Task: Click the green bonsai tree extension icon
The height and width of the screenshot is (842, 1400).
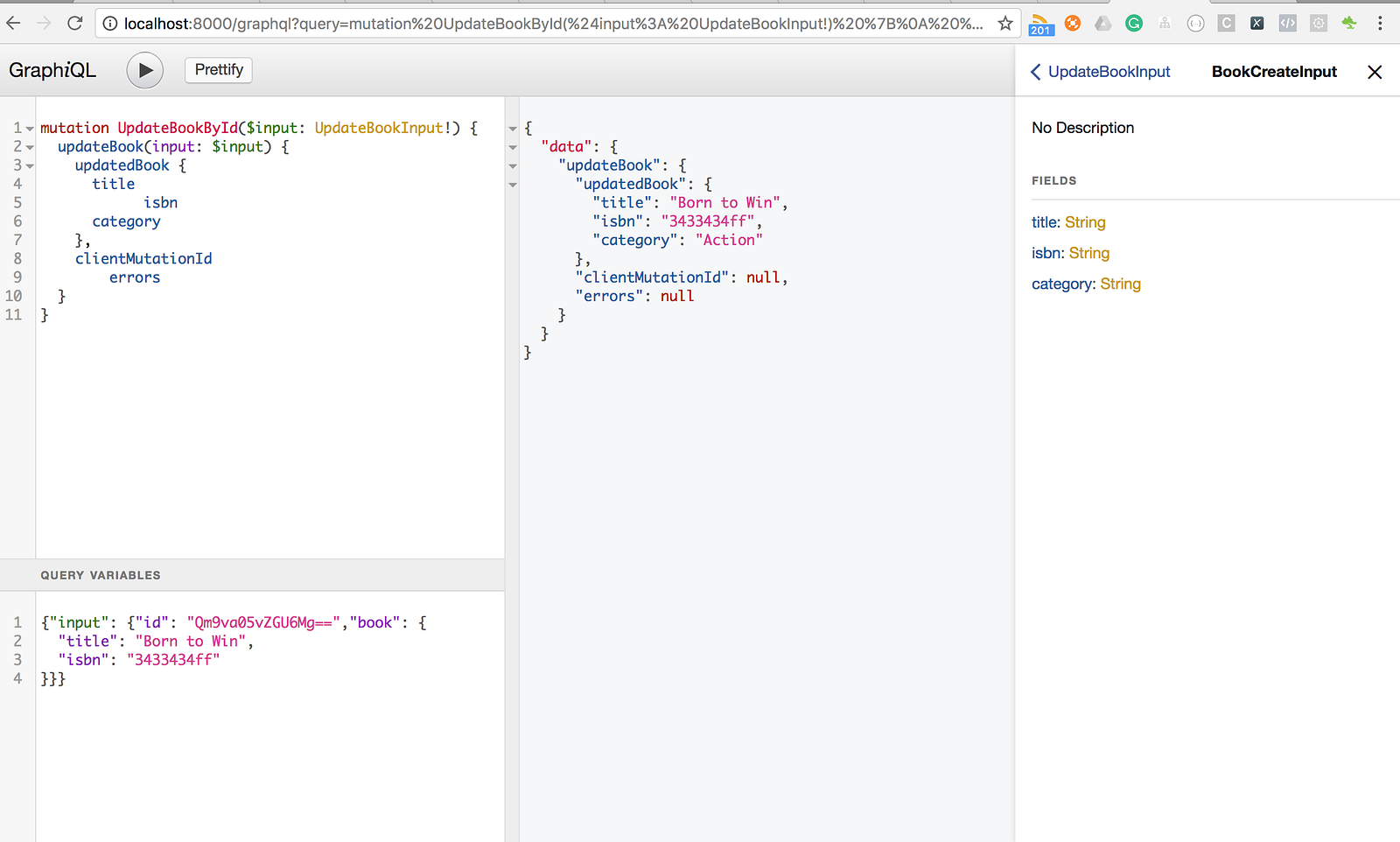Action: pyautogui.click(x=1349, y=24)
